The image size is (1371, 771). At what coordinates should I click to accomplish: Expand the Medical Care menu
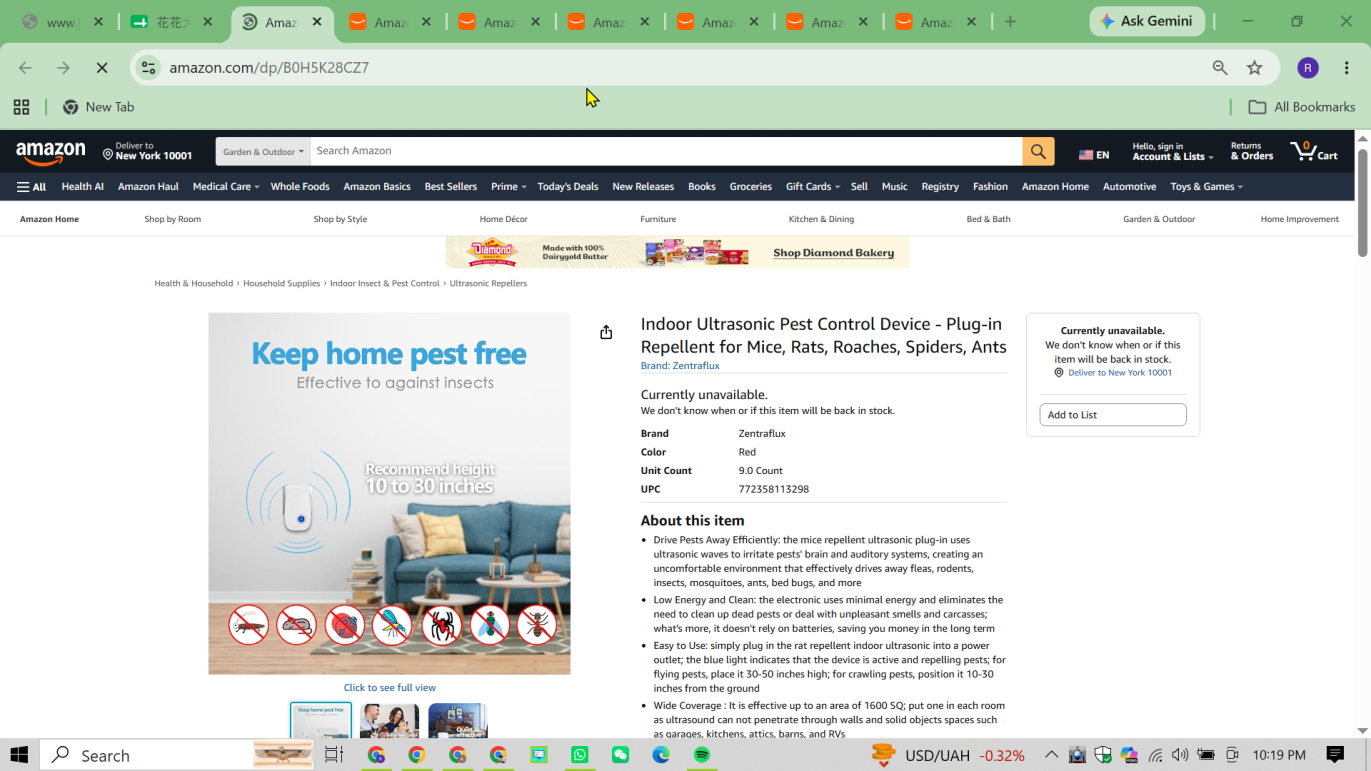click(225, 187)
